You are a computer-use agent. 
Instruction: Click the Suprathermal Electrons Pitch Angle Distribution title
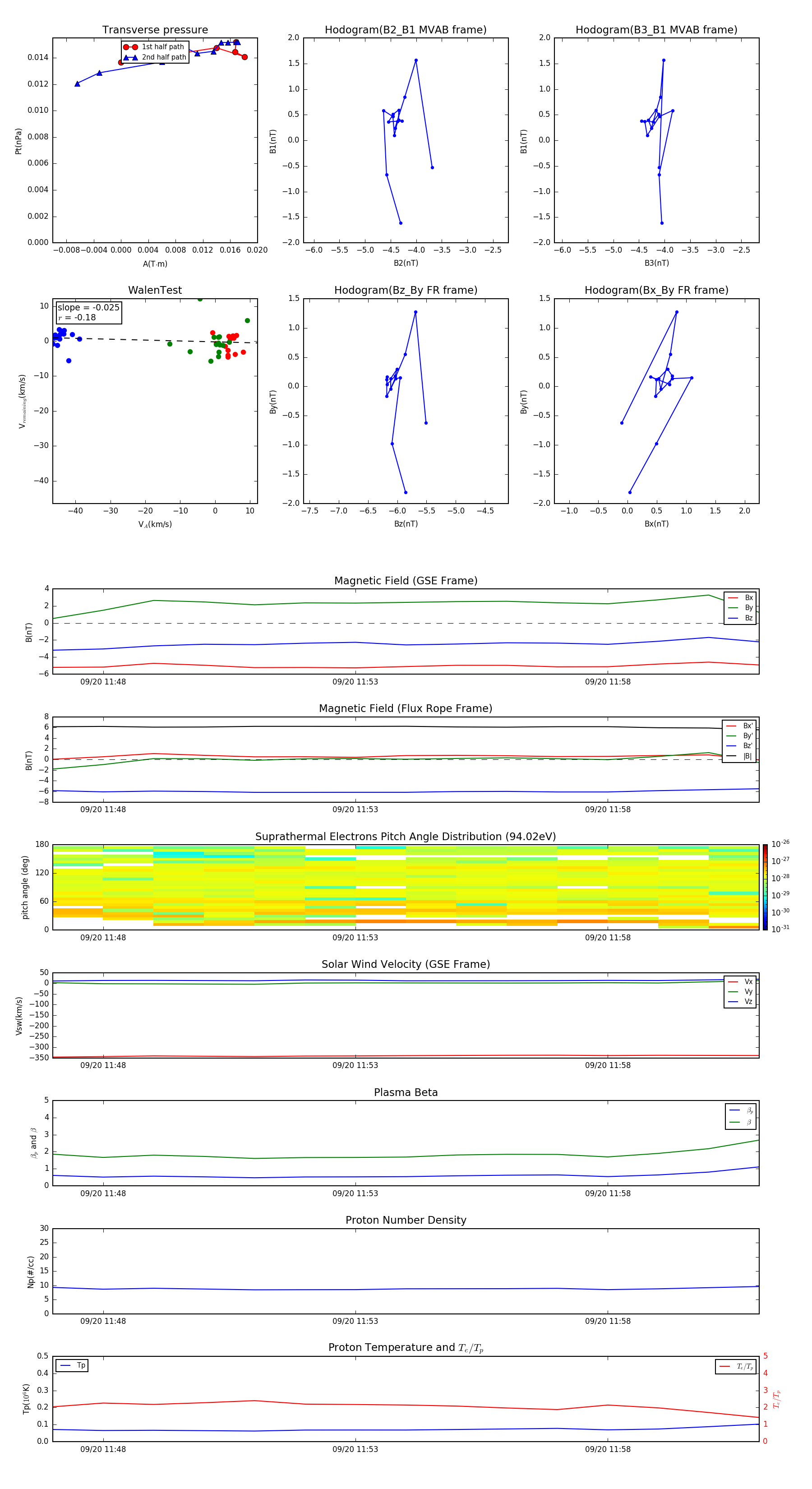[406, 837]
